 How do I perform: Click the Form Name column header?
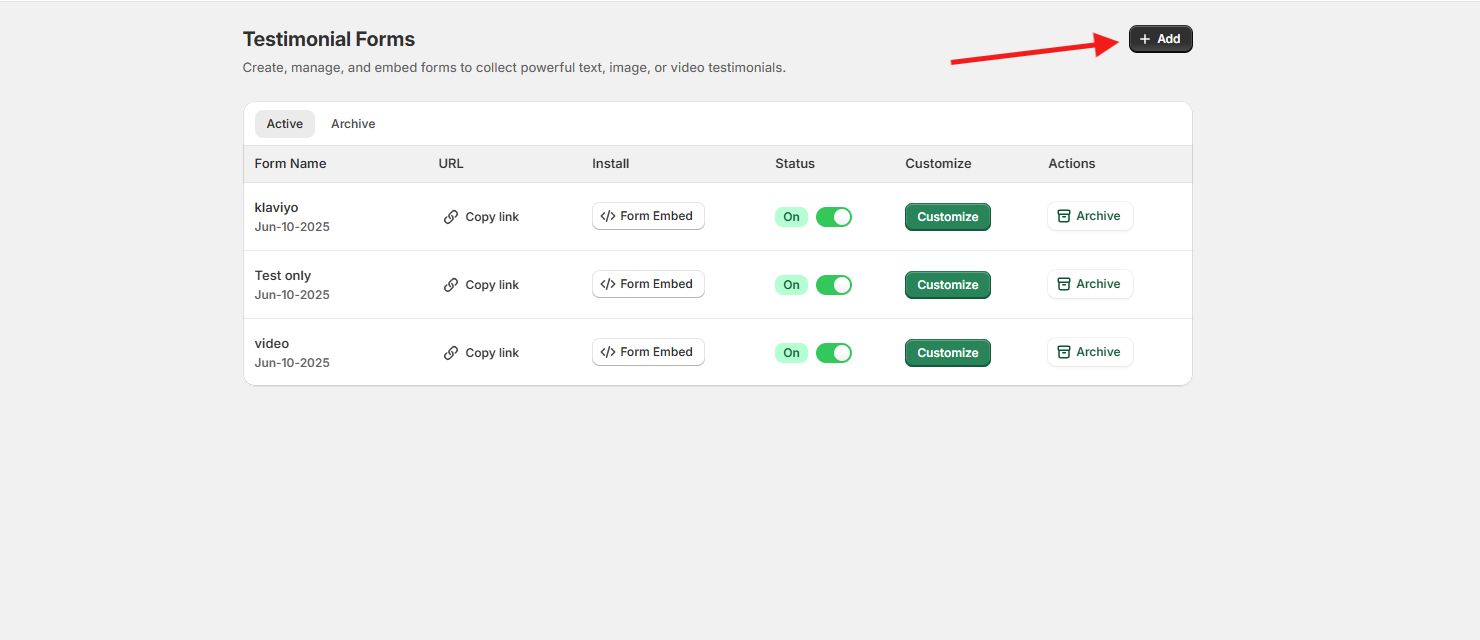point(290,164)
